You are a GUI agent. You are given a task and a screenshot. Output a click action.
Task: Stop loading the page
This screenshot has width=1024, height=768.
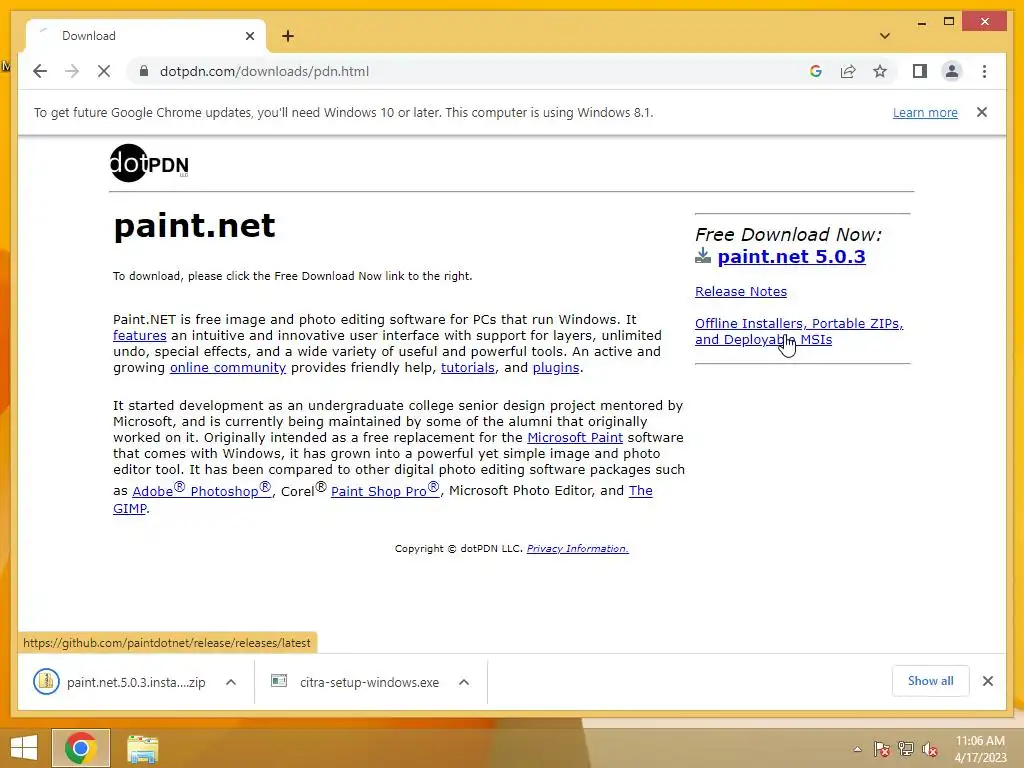coord(104,71)
